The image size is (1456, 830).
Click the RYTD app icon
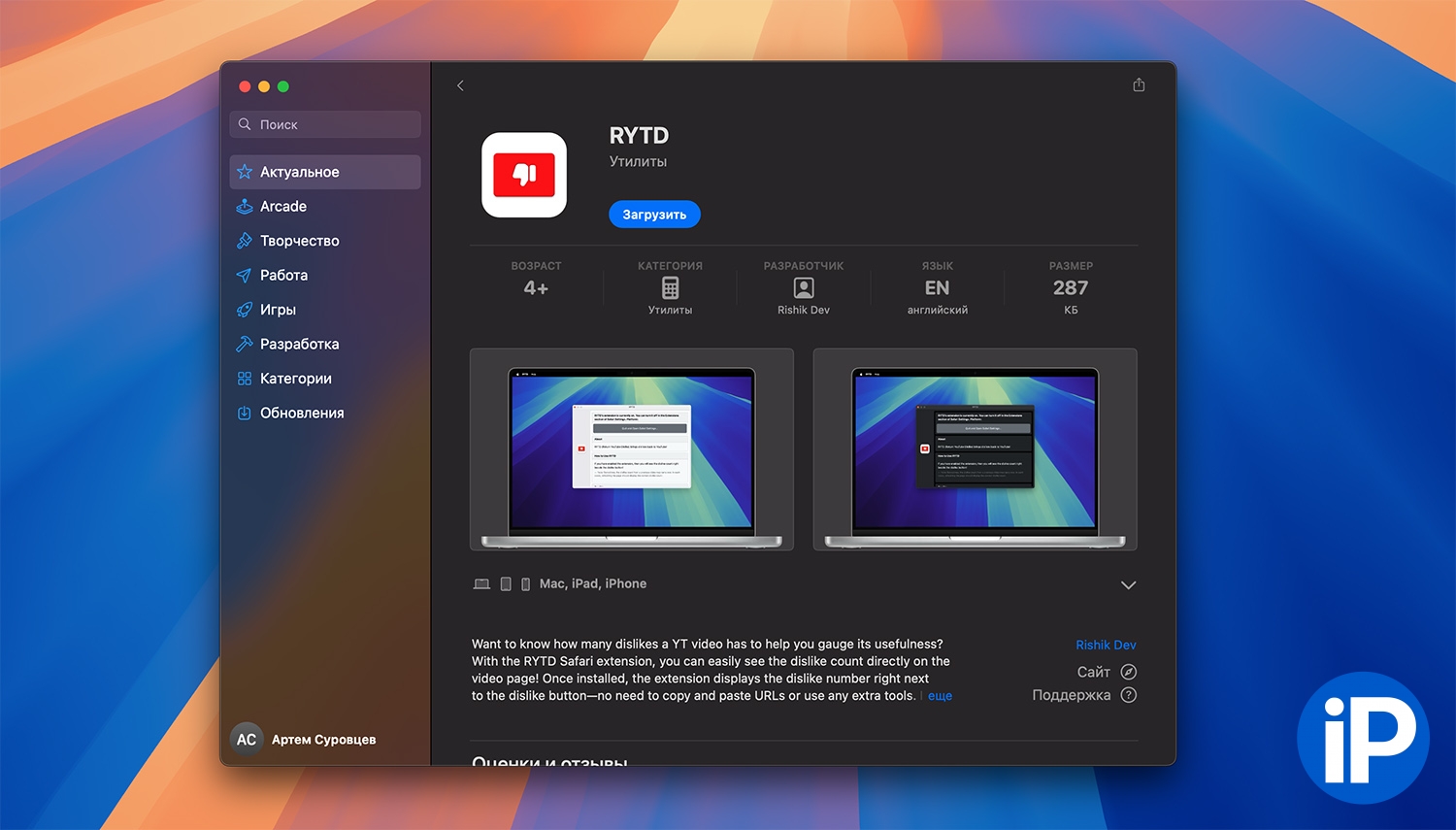pyautogui.click(x=524, y=175)
